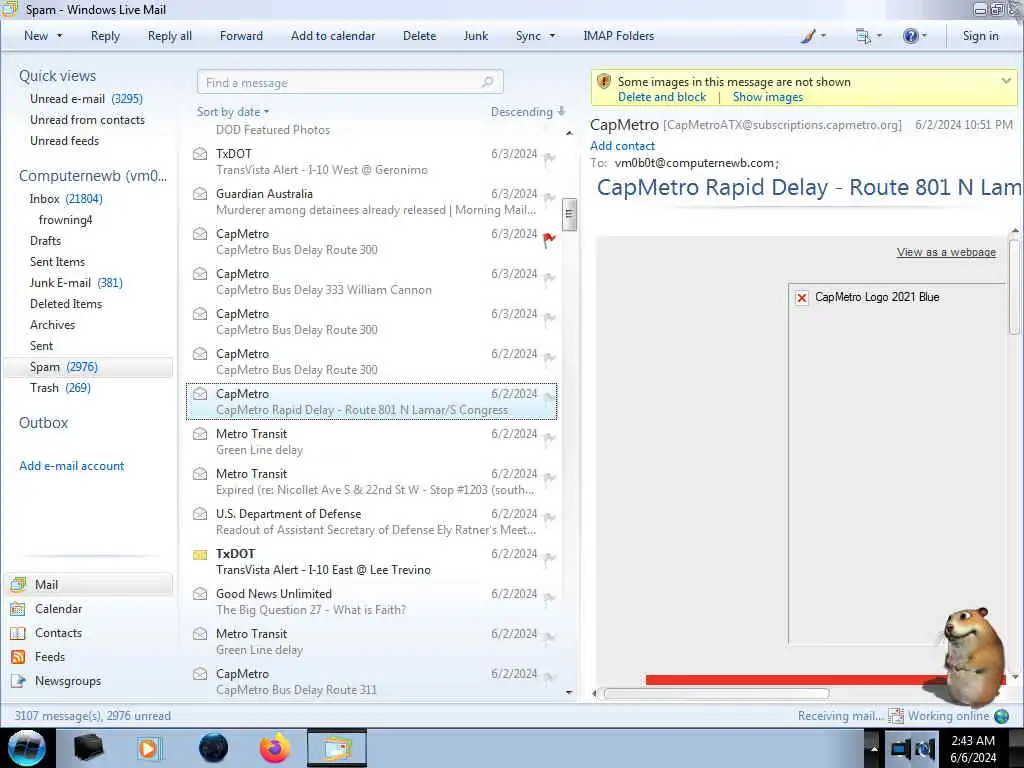Open the Sort by date dropdown
Image resolution: width=1024 pixels, height=768 pixels.
pyautogui.click(x=233, y=112)
